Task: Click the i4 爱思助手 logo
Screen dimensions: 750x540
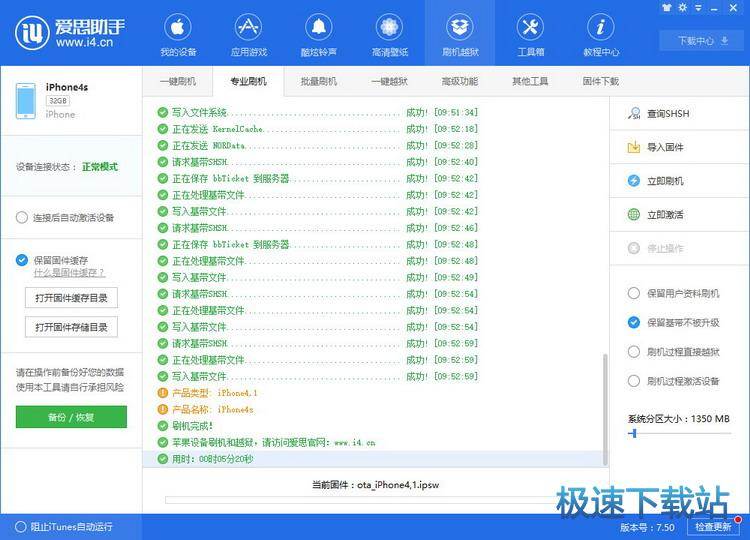Action: pos(70,33)
